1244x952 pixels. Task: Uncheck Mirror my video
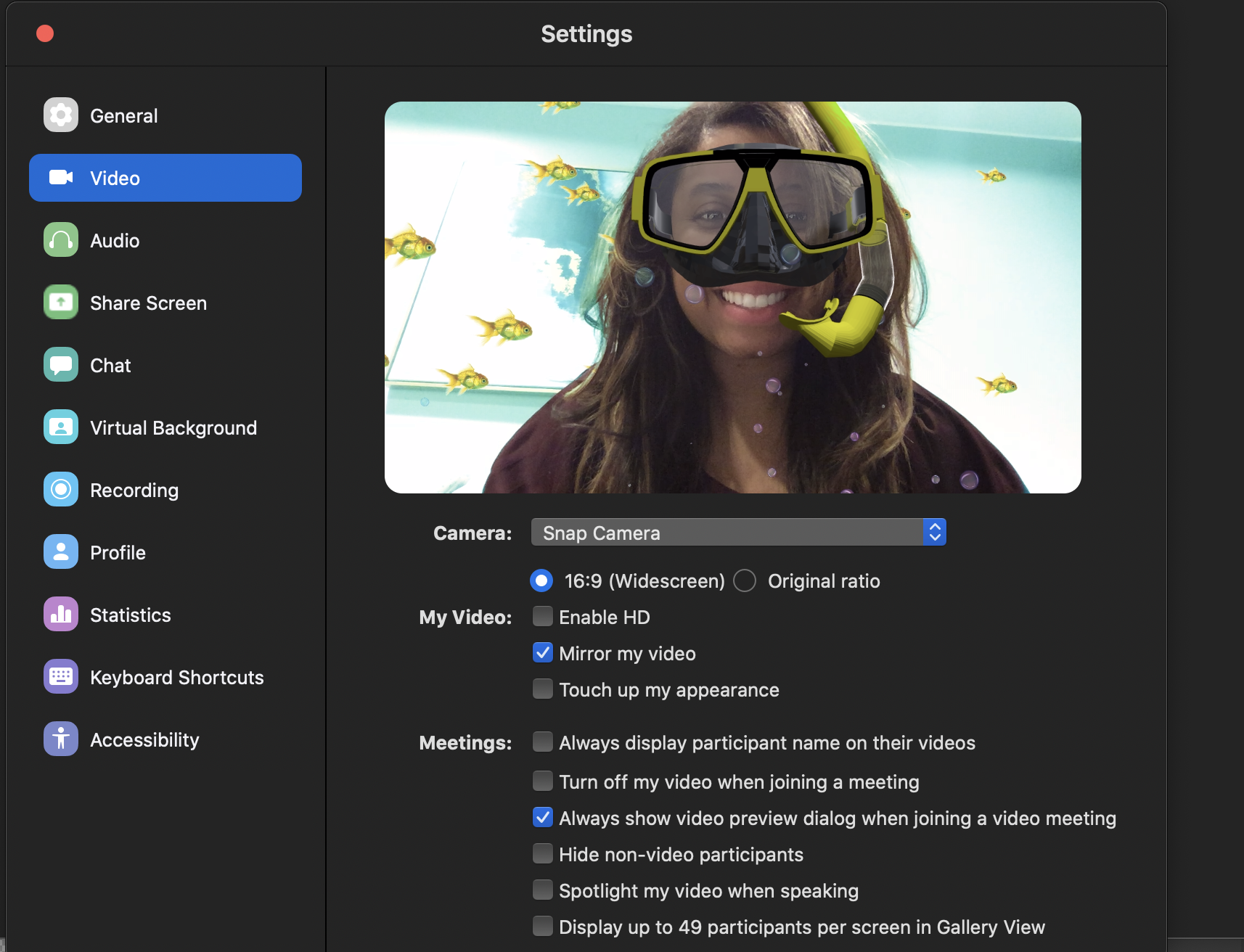[542, 652]
